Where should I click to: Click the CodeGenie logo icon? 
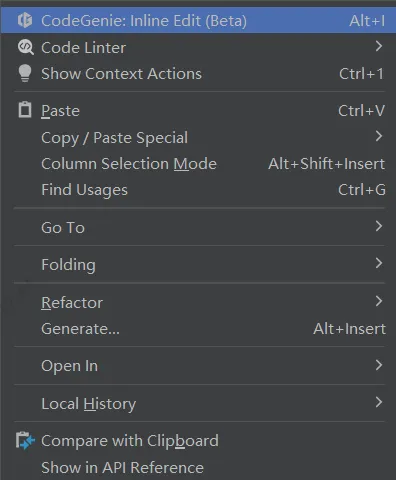click(25, 20)
